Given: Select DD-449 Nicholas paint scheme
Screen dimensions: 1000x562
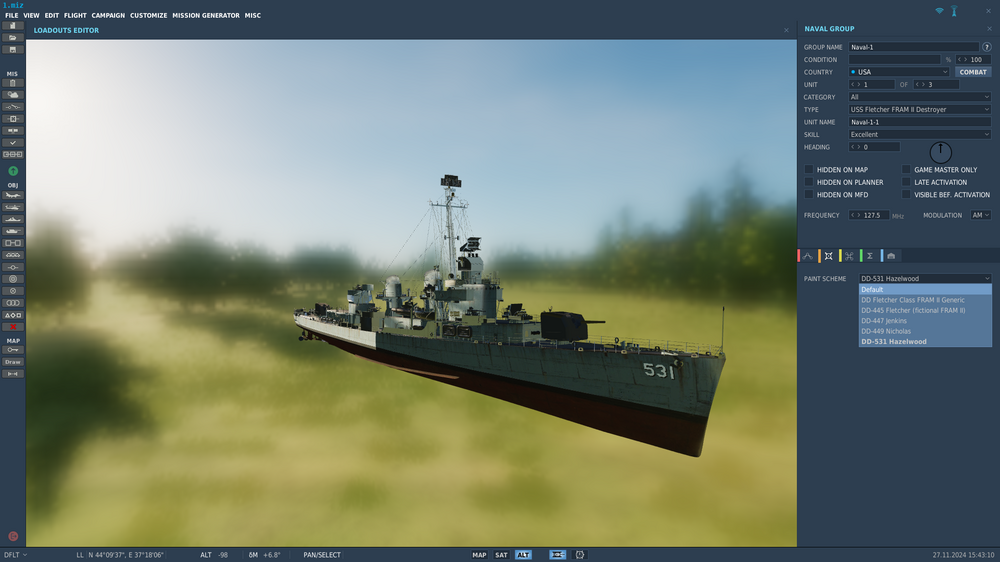Looking at the screenshot, I should (x=925, y=331).
